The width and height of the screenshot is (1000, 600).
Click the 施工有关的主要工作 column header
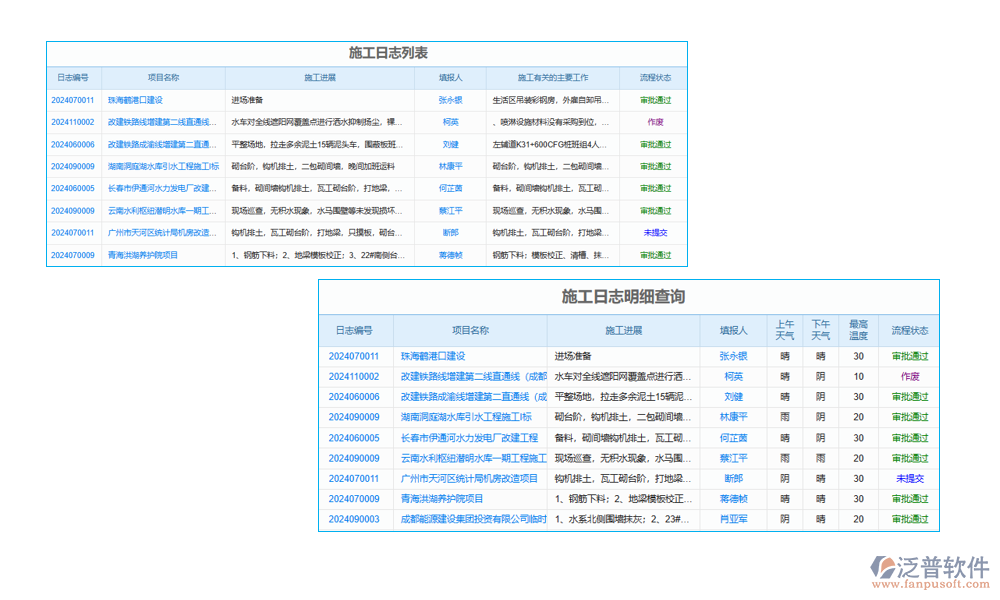[x=552, y=77]
